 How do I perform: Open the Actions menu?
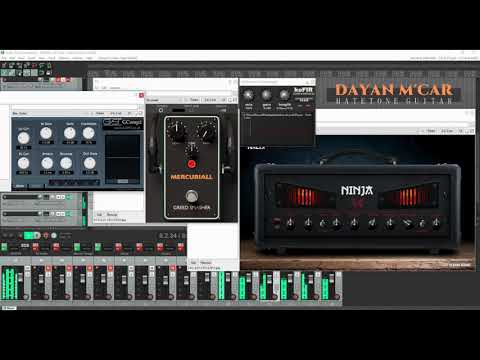tap(77, 58)
